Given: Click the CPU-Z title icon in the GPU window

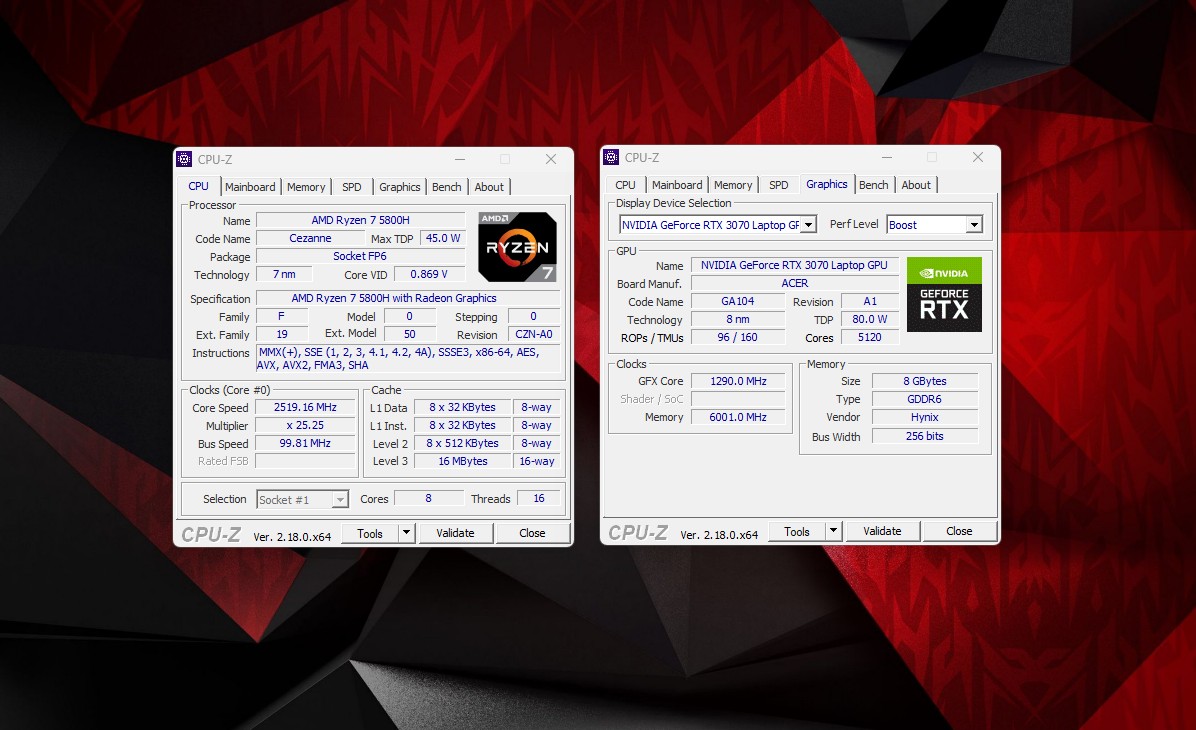Looking at the screenshot, I should (x=611, y=157).
